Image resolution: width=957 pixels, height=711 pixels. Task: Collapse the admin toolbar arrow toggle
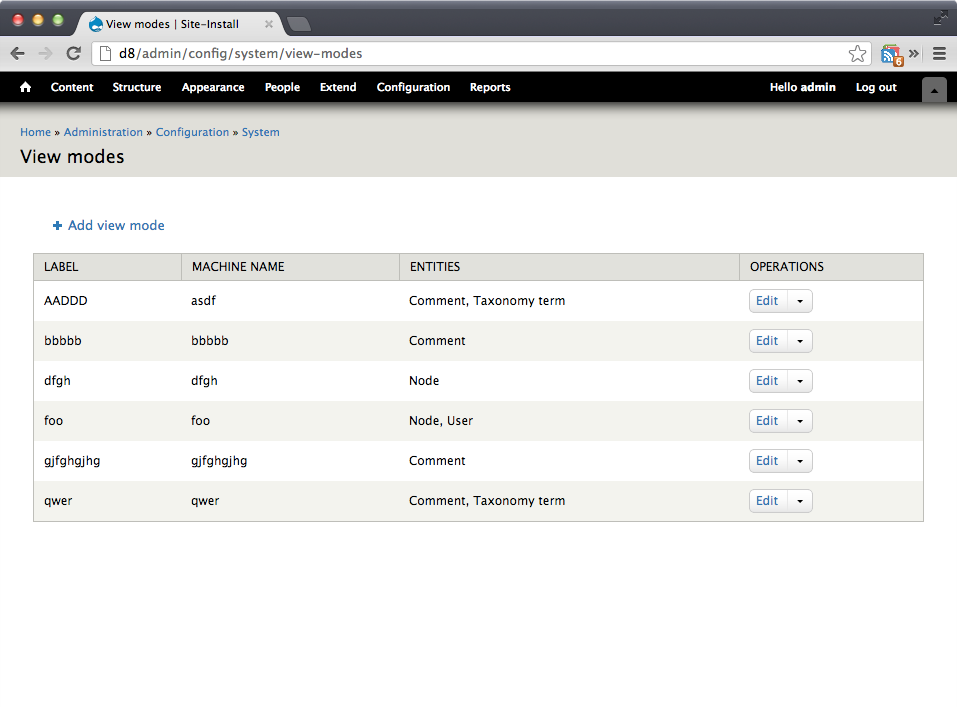(x=934, y=90)
